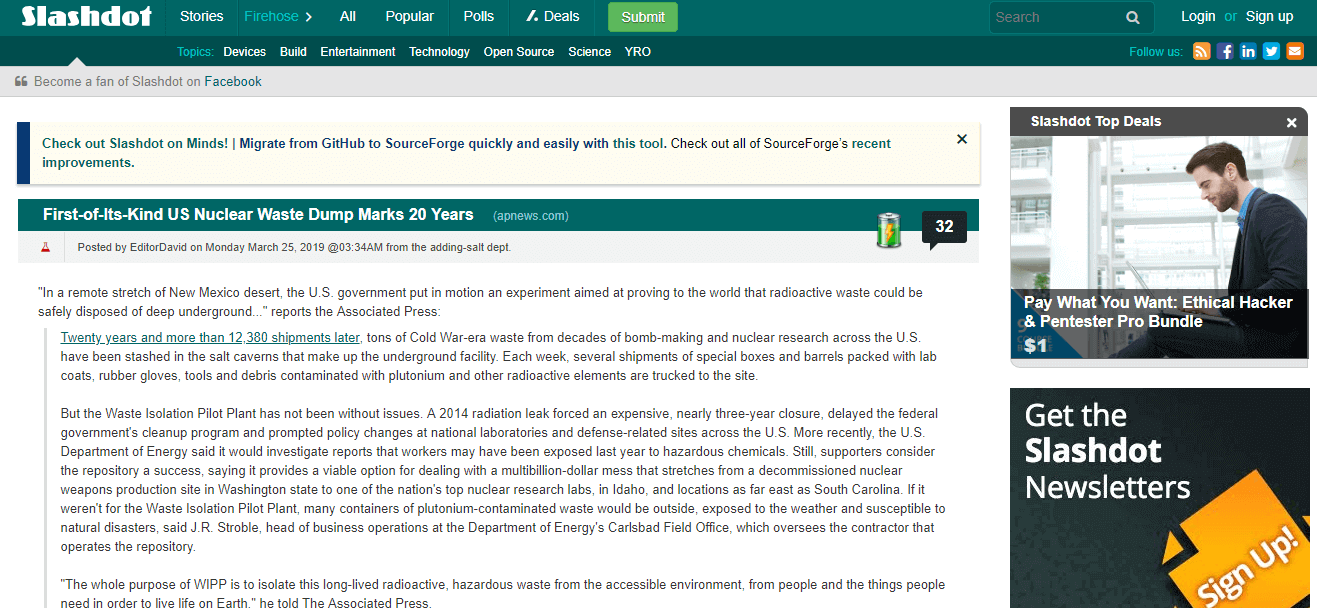Click the Twitter follow icon
Viewport: 1317px width, 608px height.
click(1271, 52)
